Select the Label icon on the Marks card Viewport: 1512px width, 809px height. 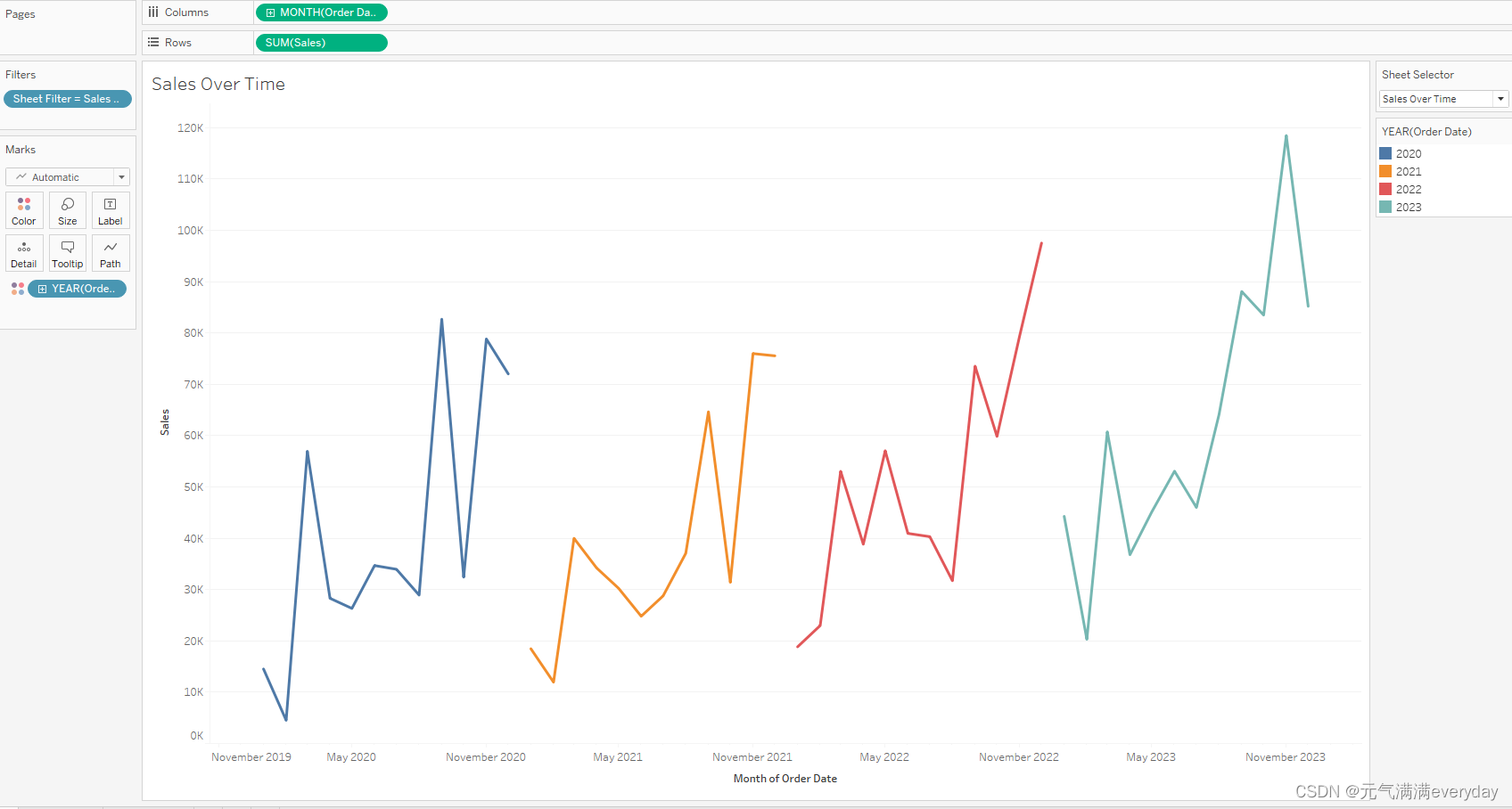(x=110, y=210)
